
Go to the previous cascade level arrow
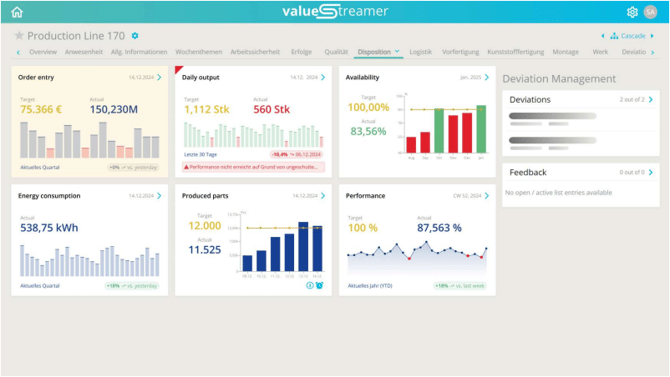(603, 36)
